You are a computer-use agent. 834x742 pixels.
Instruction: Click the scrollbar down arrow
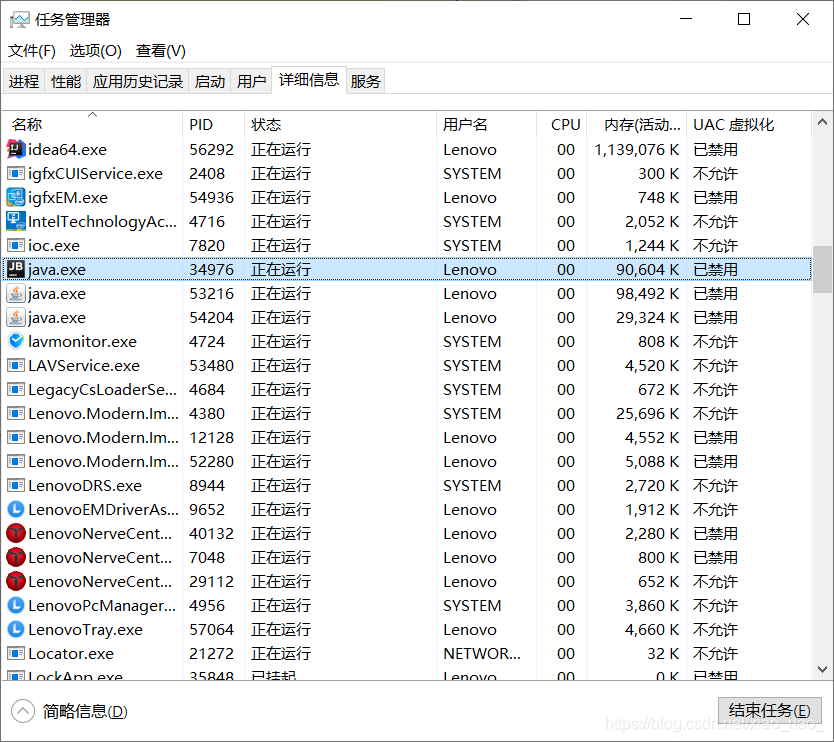tap(822, 669)
